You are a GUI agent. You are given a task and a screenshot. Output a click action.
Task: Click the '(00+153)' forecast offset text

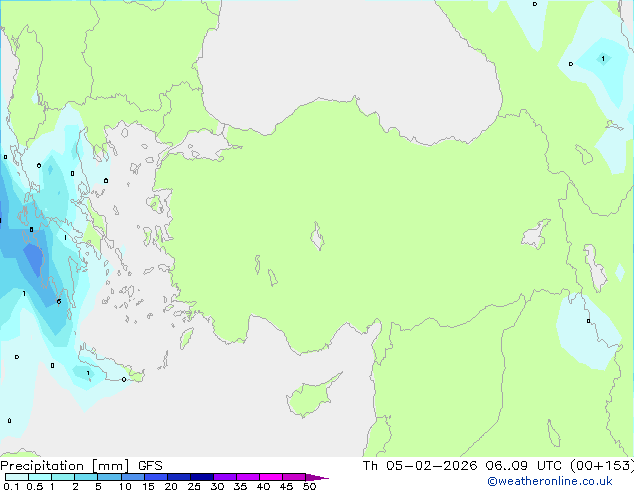coord(602,466)
